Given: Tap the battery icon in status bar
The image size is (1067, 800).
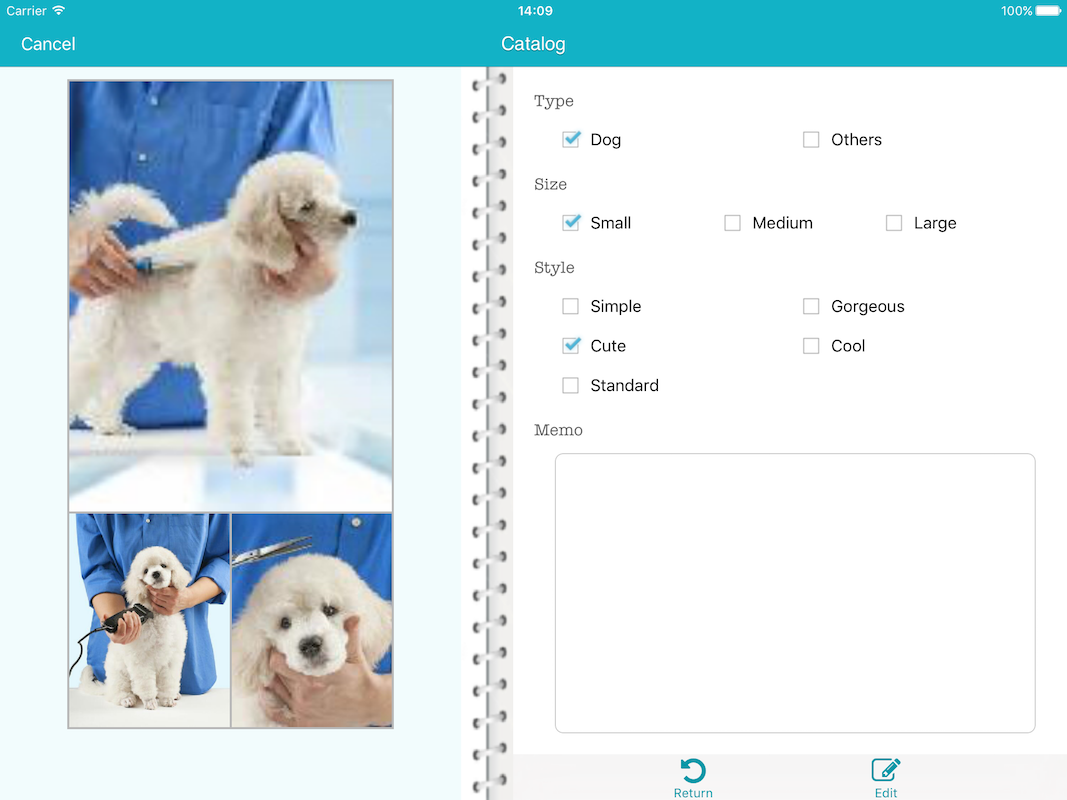Looking at the screenshot, I should point(1048,11).
